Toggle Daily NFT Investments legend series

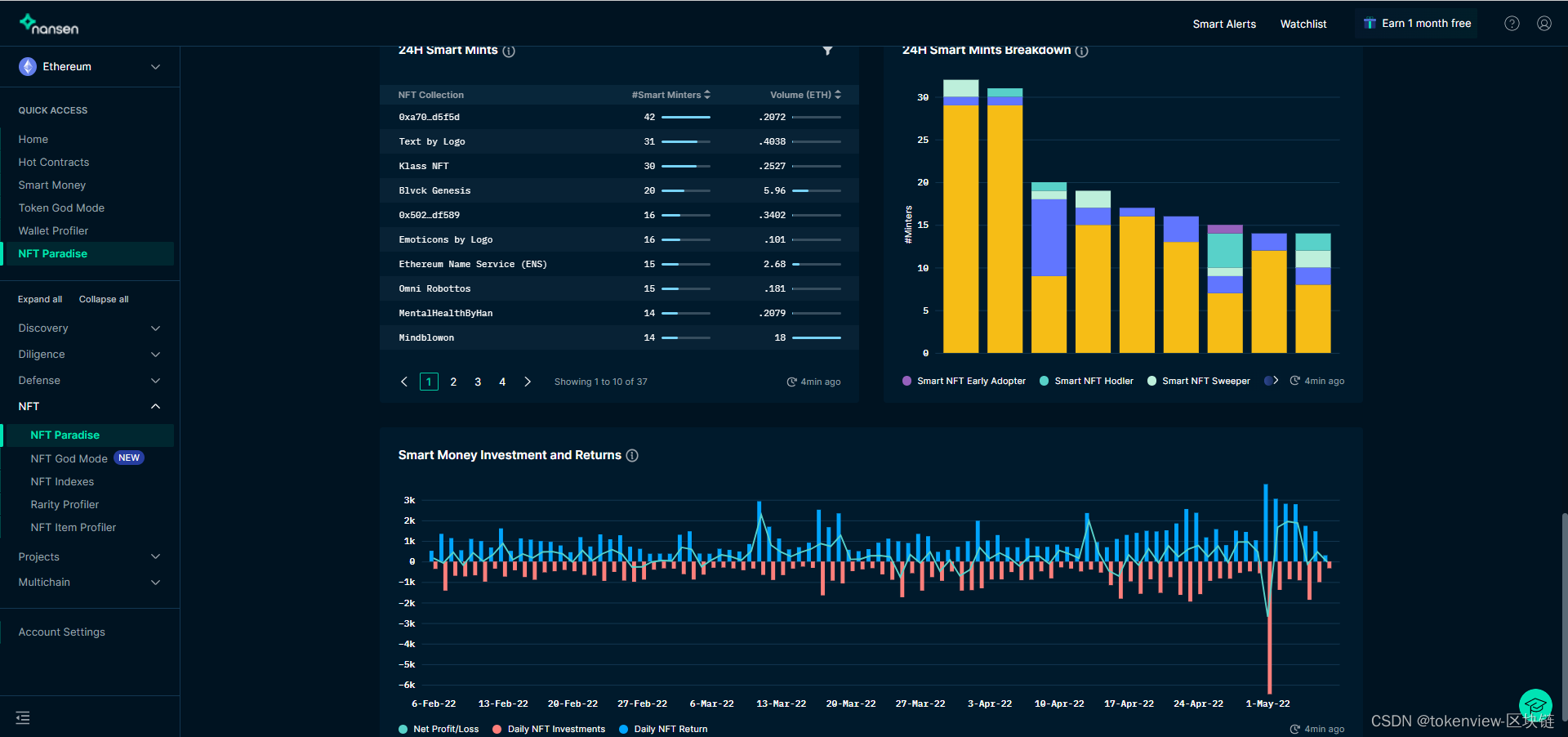click(x=549, y=729)
